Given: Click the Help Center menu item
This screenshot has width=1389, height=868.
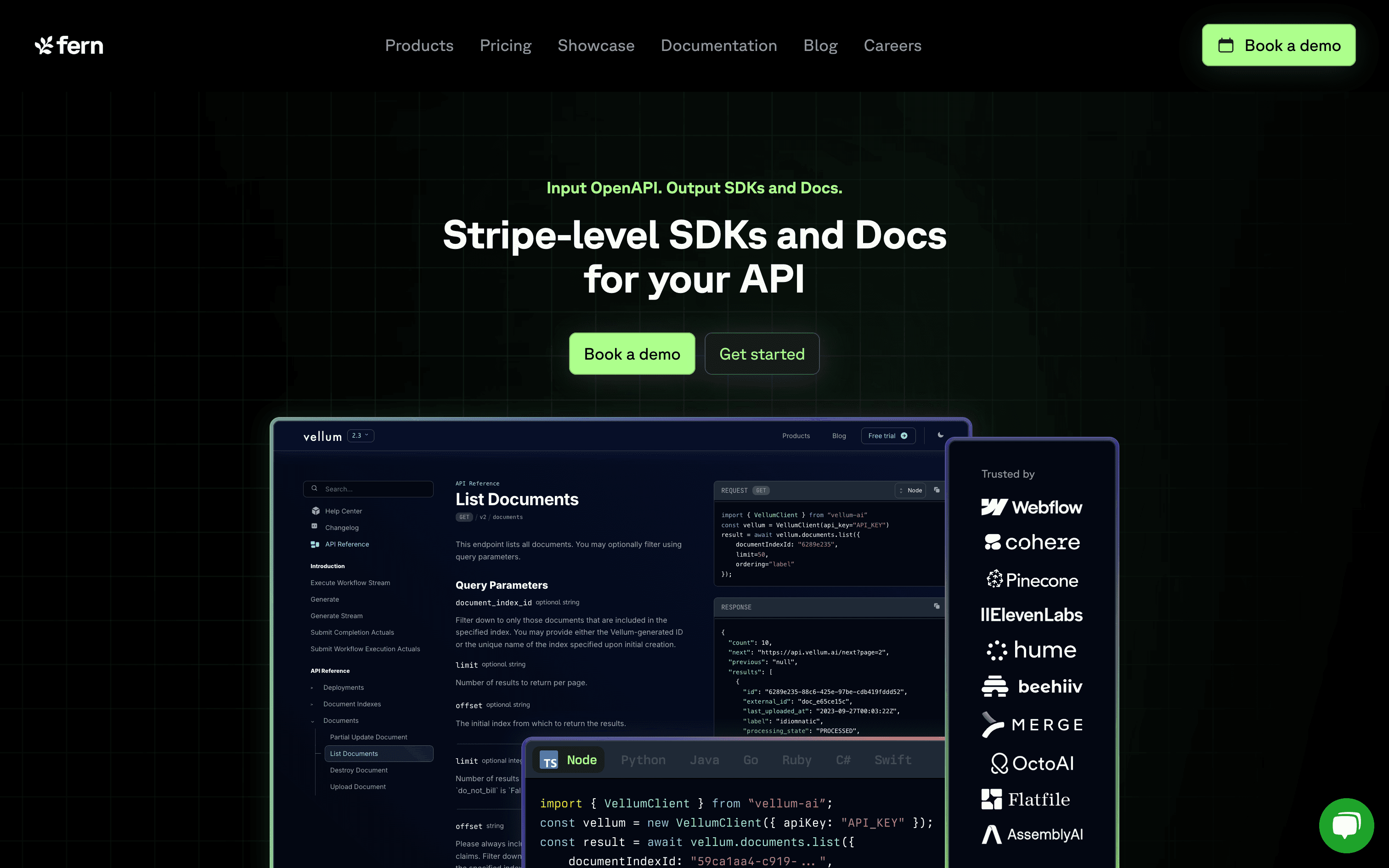Looking at the screenshot, I should (x=343, y=511).
